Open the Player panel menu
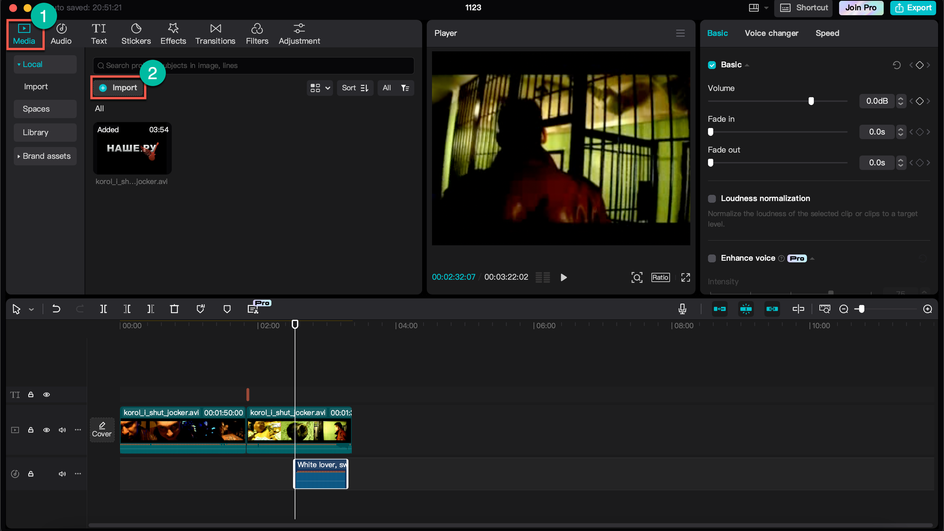The height and width of the screenshot is (531, 944). pos(680,33)
